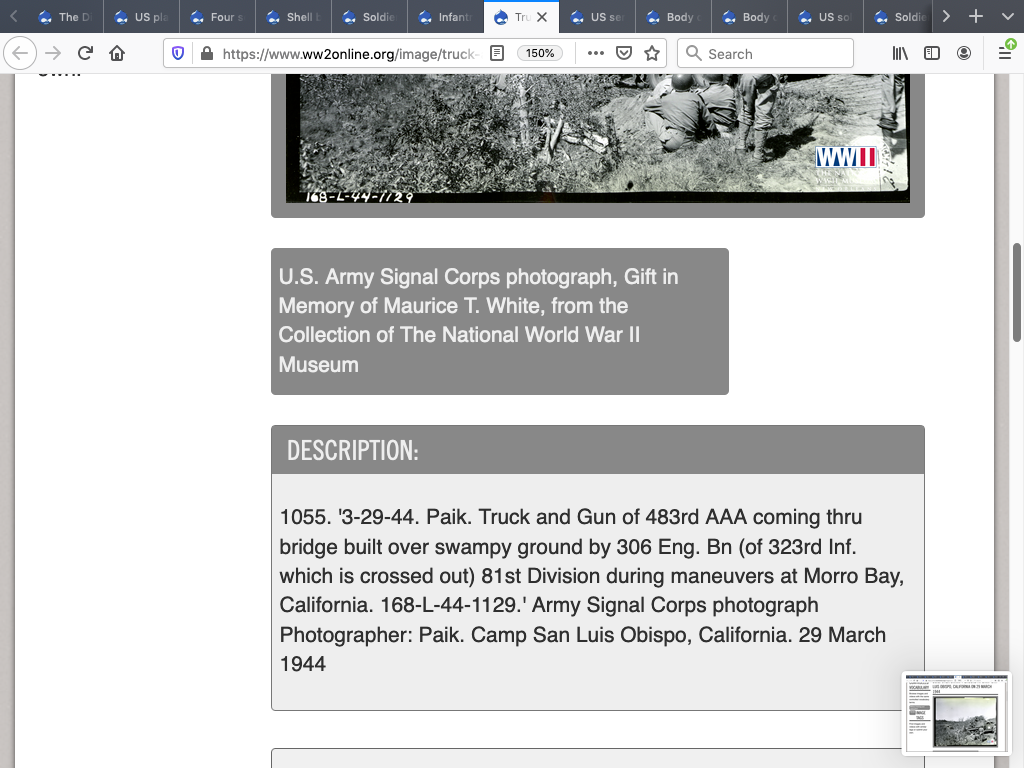Open the page actions ellipsis menu
The width and height of the screenshot is (1024, 768).
[x=596, y=54]
